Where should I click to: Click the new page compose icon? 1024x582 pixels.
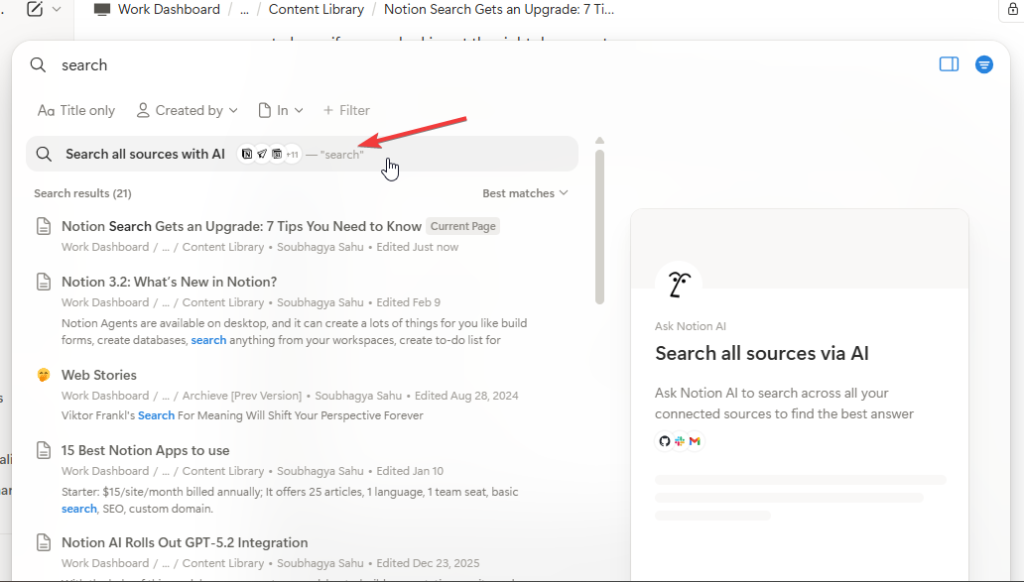click(x=35, y=9)
